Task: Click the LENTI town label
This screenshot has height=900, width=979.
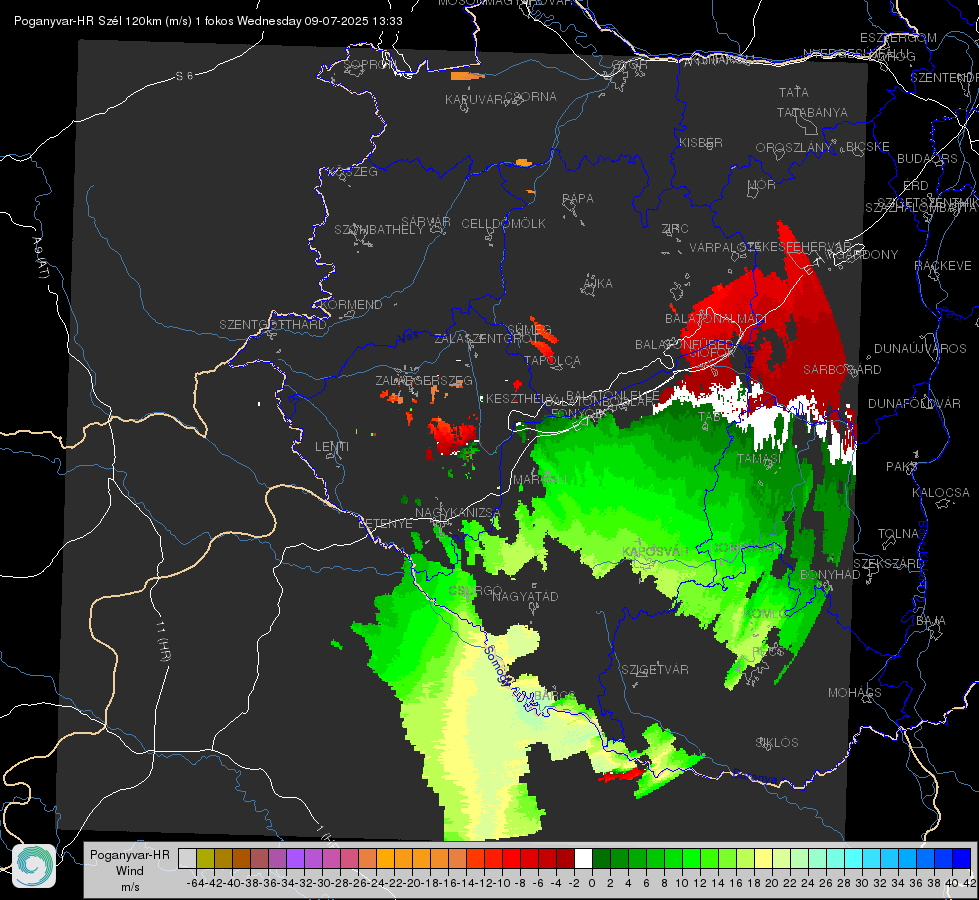Action: (332, 447)
